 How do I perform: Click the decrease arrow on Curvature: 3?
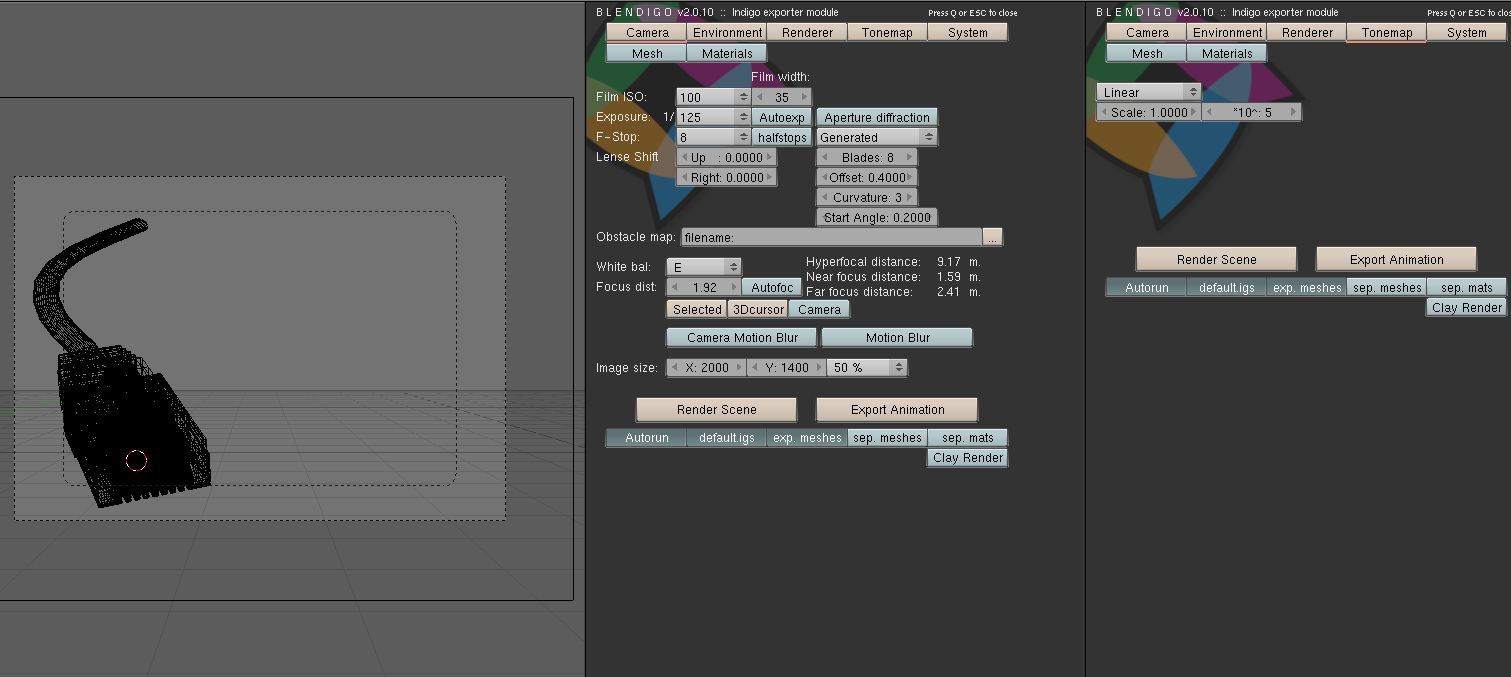click(x=825, y=197)
